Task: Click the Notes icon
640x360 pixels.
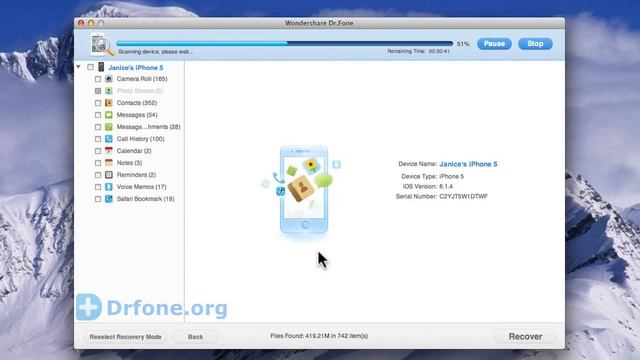Action: [x=109, y=163]
